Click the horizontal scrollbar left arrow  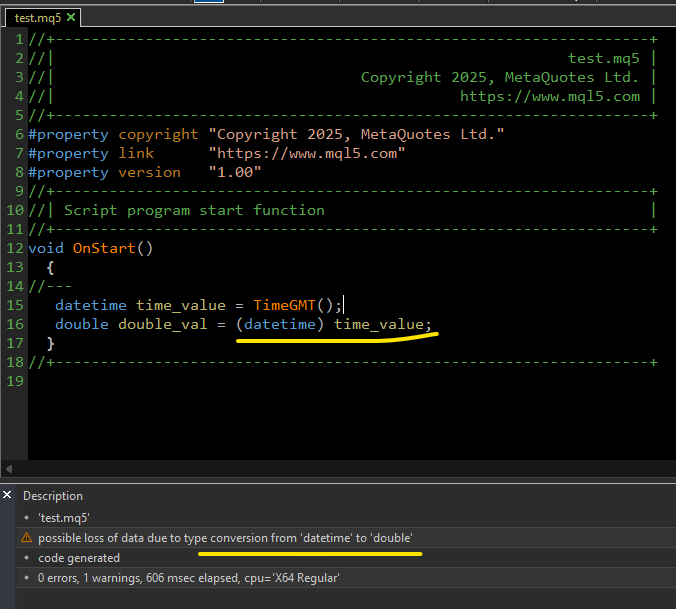point(9,468)
